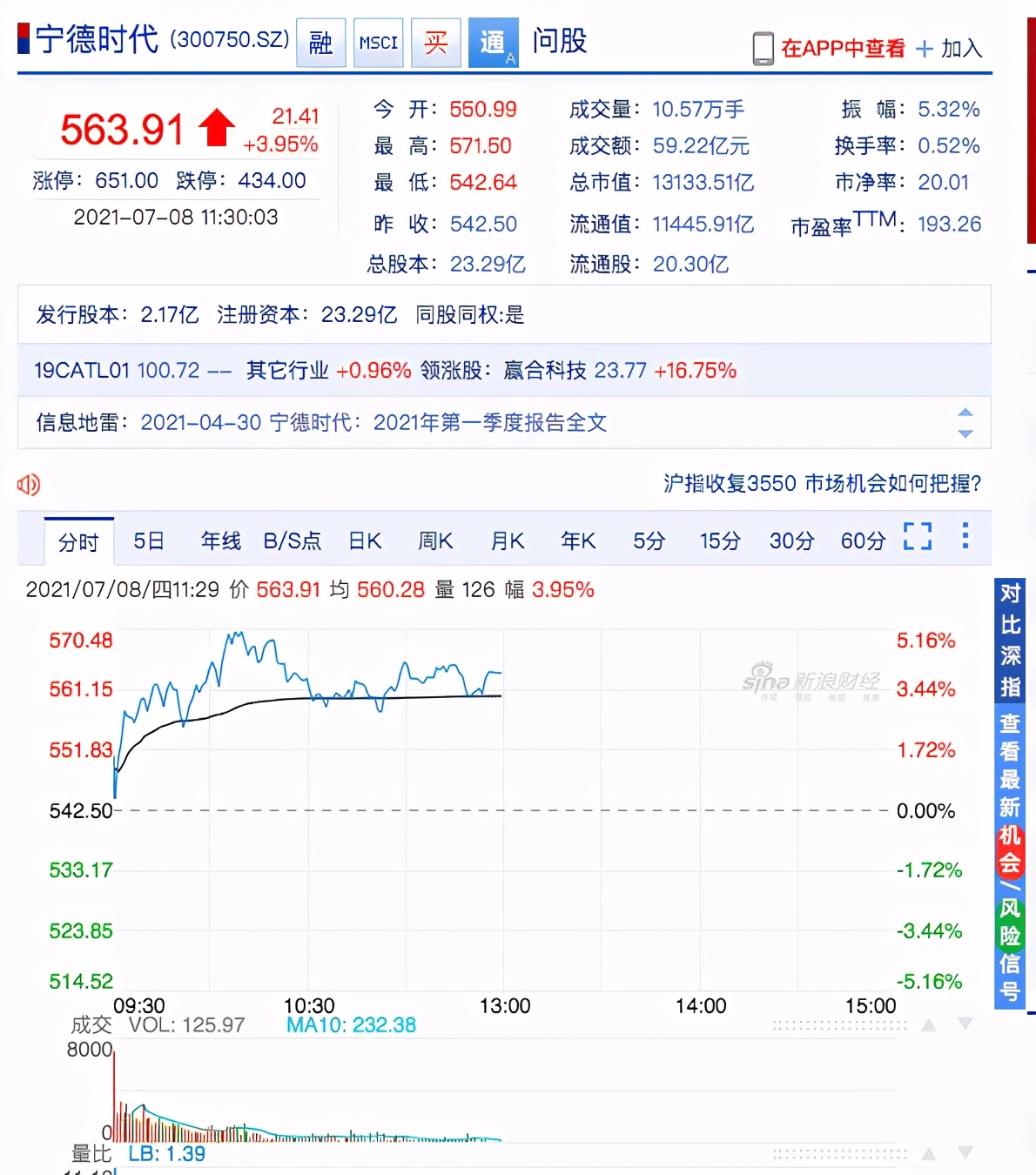Screen dimensions: 1036x1175
Task: Click 查看最新机会/风险信号 side button
Action: click(x=1010, y=856)
